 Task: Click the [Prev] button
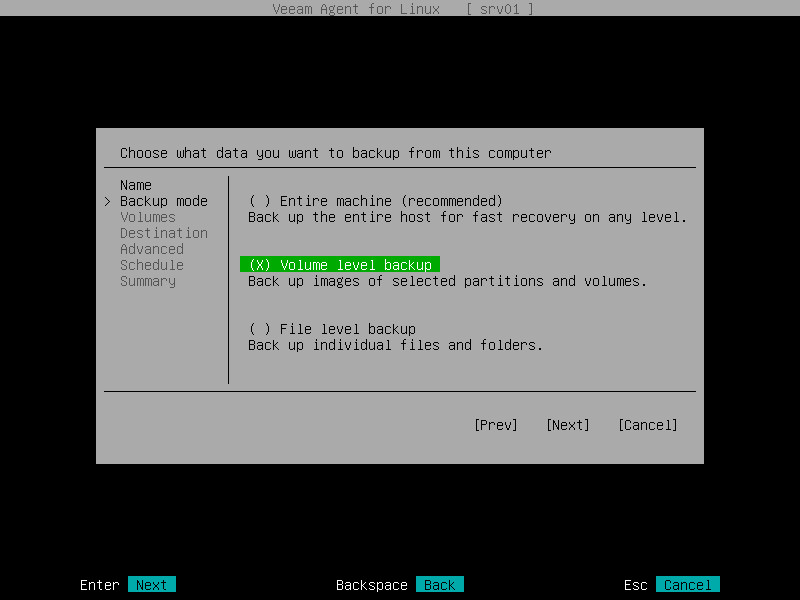pos(495,425)
